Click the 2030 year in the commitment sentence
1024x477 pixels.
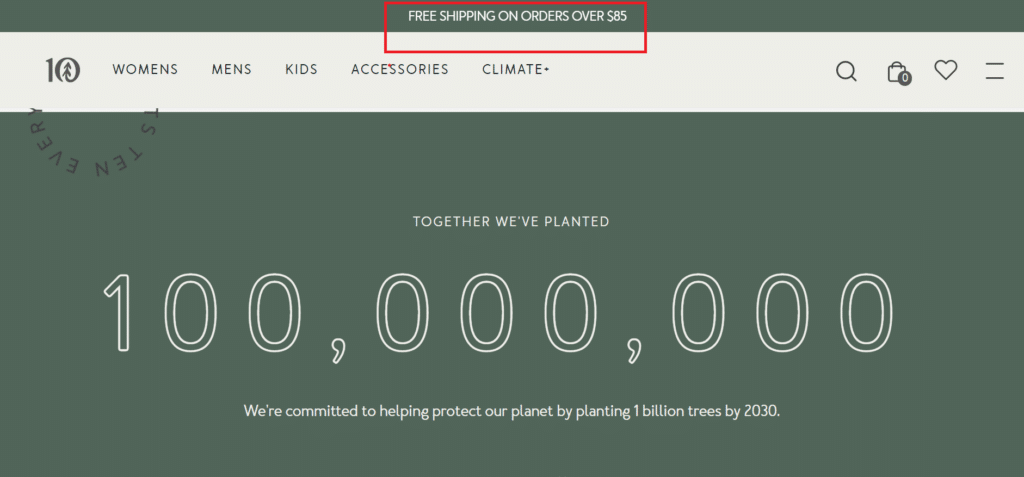(759, 411)
